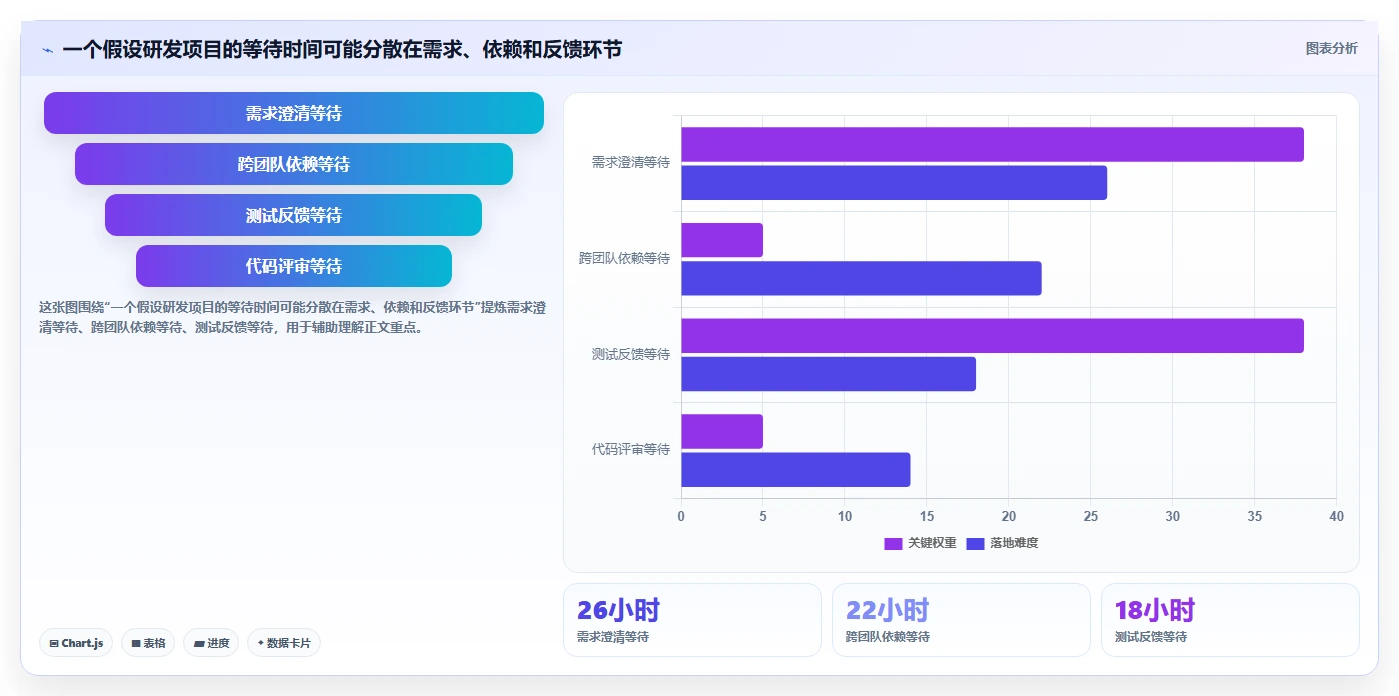
Task: Click the blue 落地难度 bar for 需求澄清等待
Action: click(x=894, y=182)
